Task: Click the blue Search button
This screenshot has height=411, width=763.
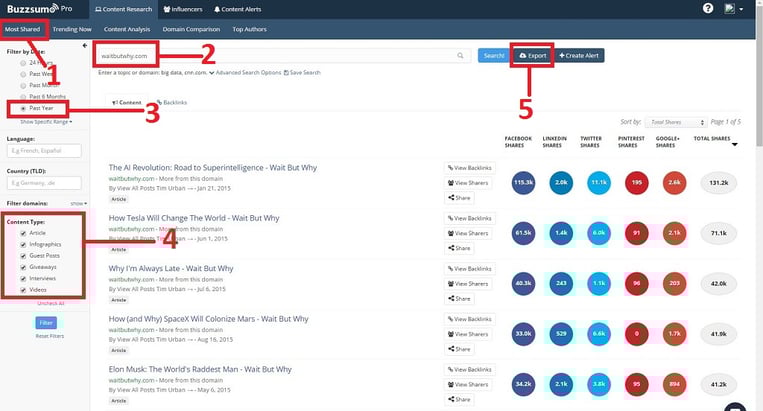Action: (x=493, y=55)
